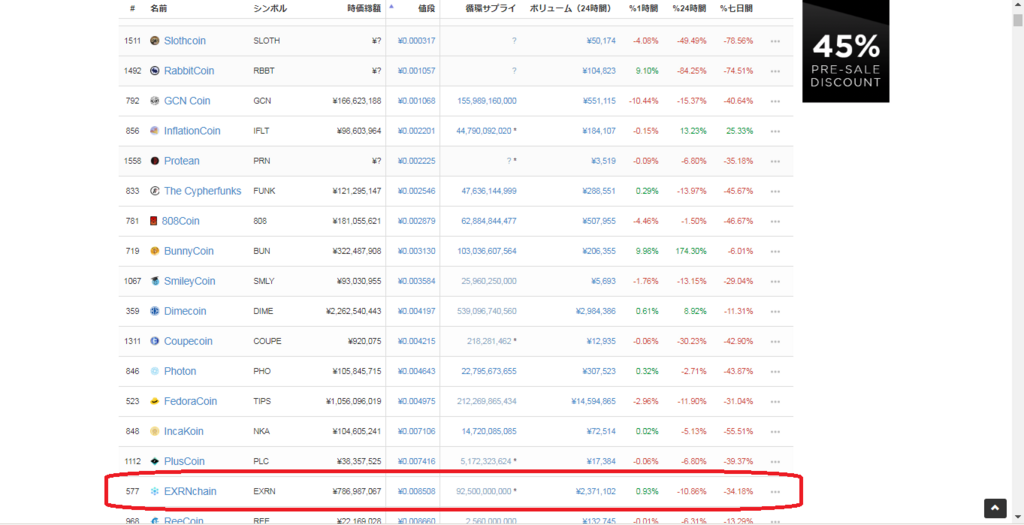Open more options for EXRNchain row
Screen dimensions: 1024x525
pos(775,492)
